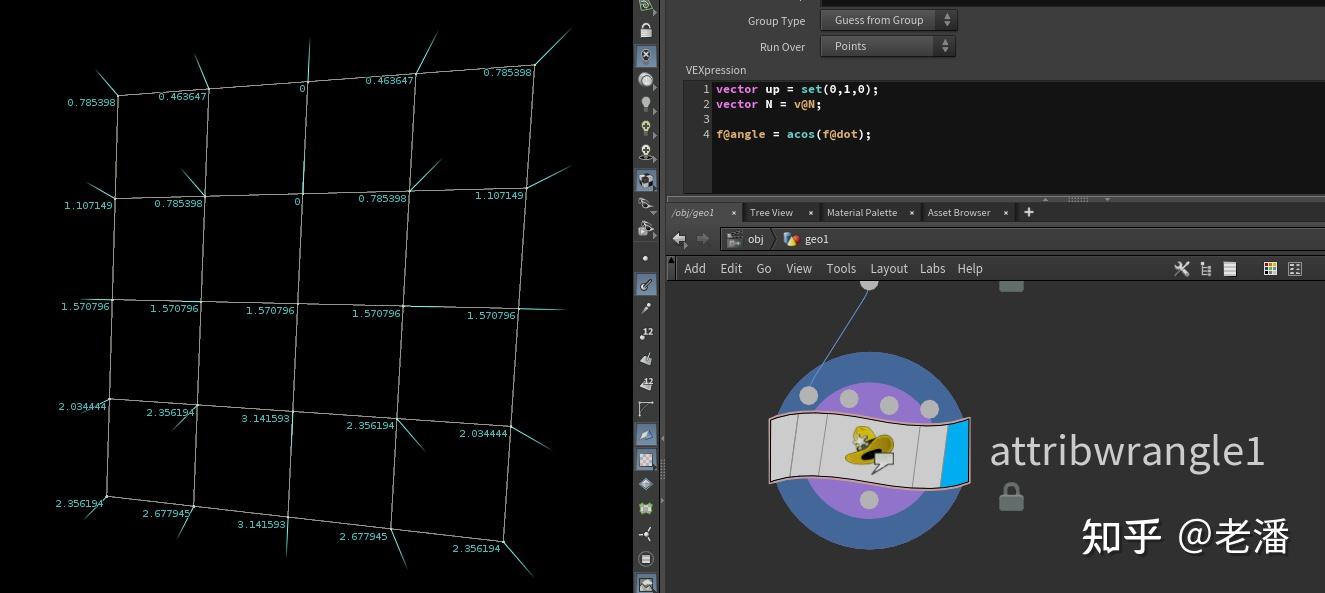Open the Labs menu
Viewport: 1325px width, 593px height.
tap(933, 269)
